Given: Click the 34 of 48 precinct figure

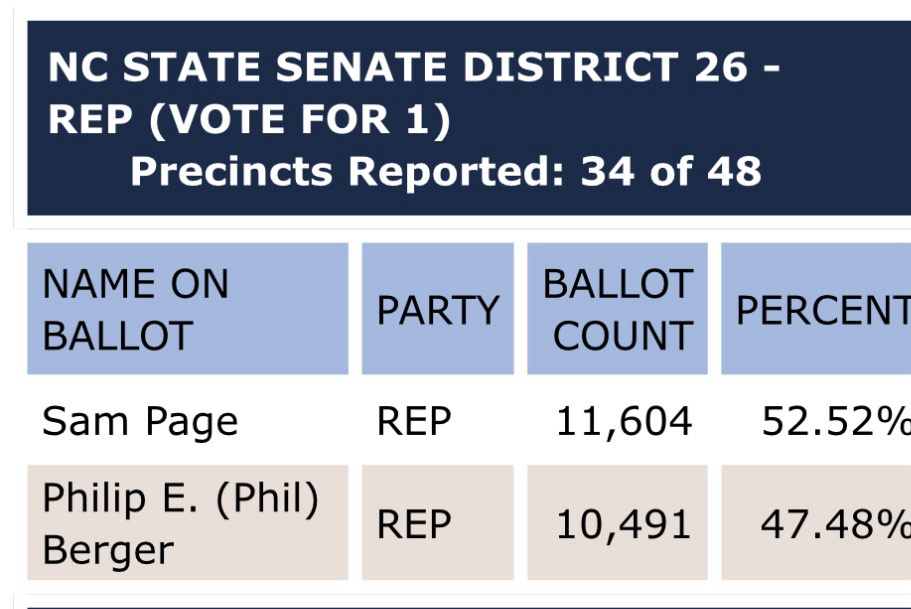Looking at the screenshot, I should click(671, 172).
